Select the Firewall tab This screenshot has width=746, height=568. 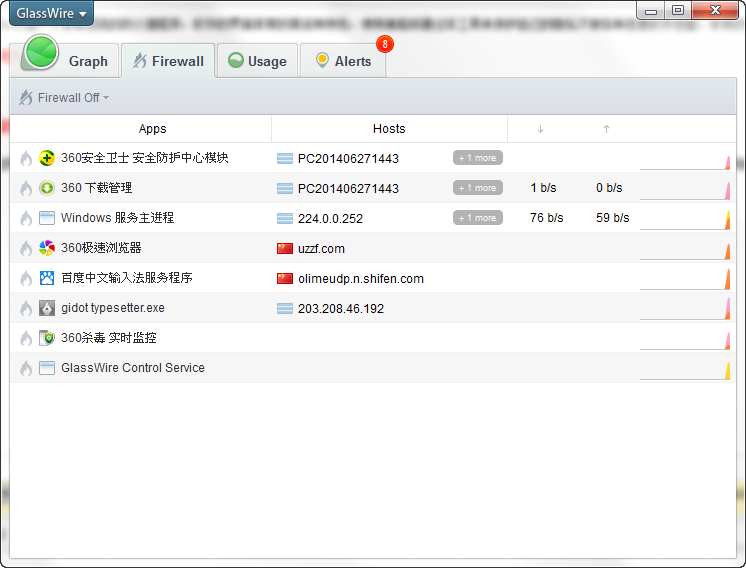168,60
